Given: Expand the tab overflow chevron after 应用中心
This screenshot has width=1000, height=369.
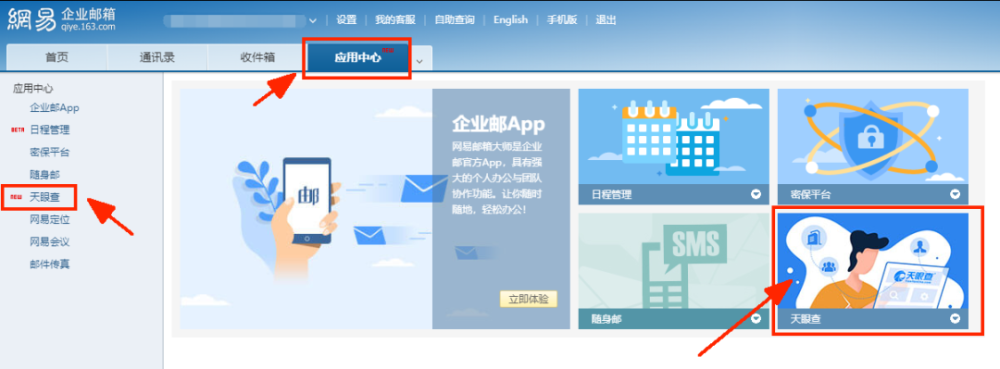Looking at the screenshot, I should (x=420, y=61).
